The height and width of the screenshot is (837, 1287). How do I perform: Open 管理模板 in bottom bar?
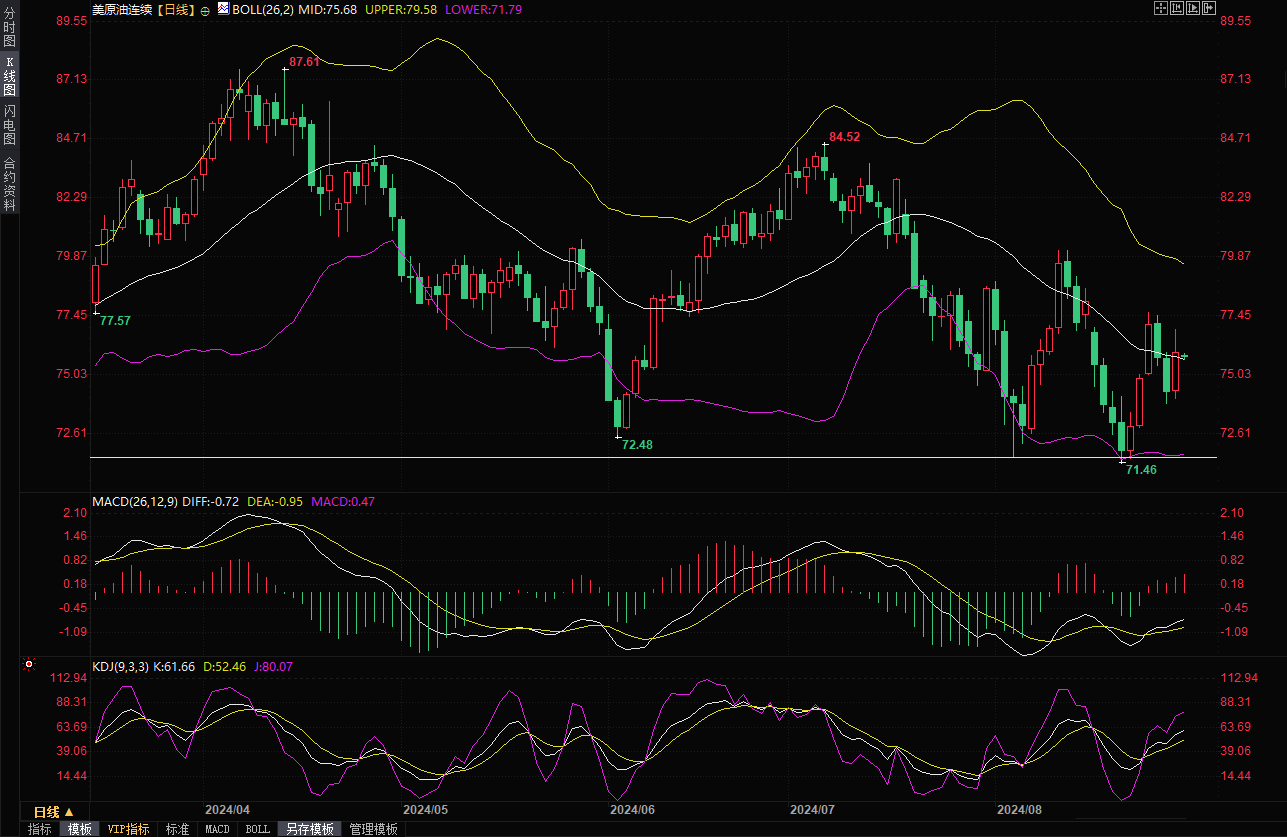click(373, 829)
